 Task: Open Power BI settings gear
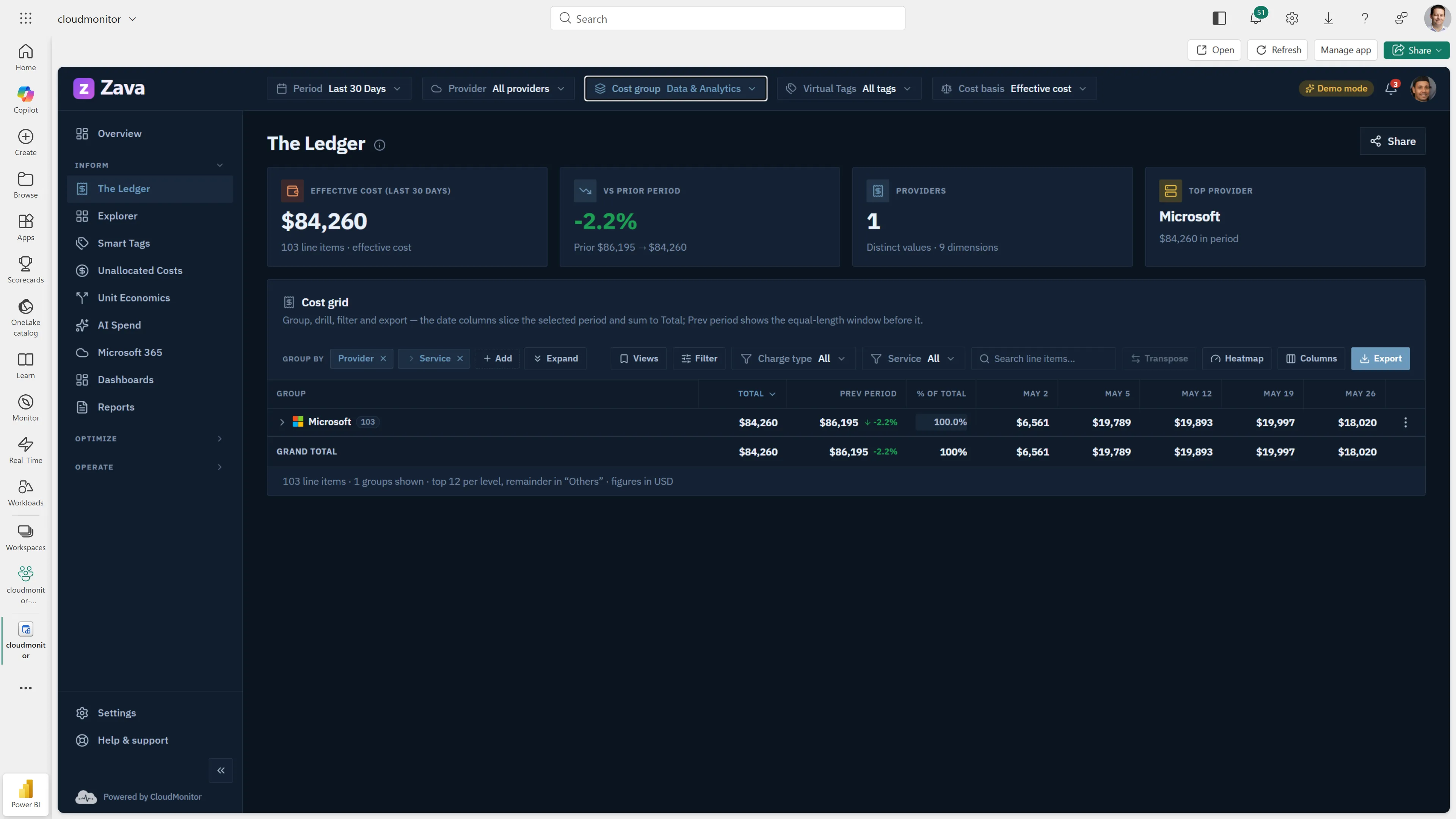[1292, 19]
